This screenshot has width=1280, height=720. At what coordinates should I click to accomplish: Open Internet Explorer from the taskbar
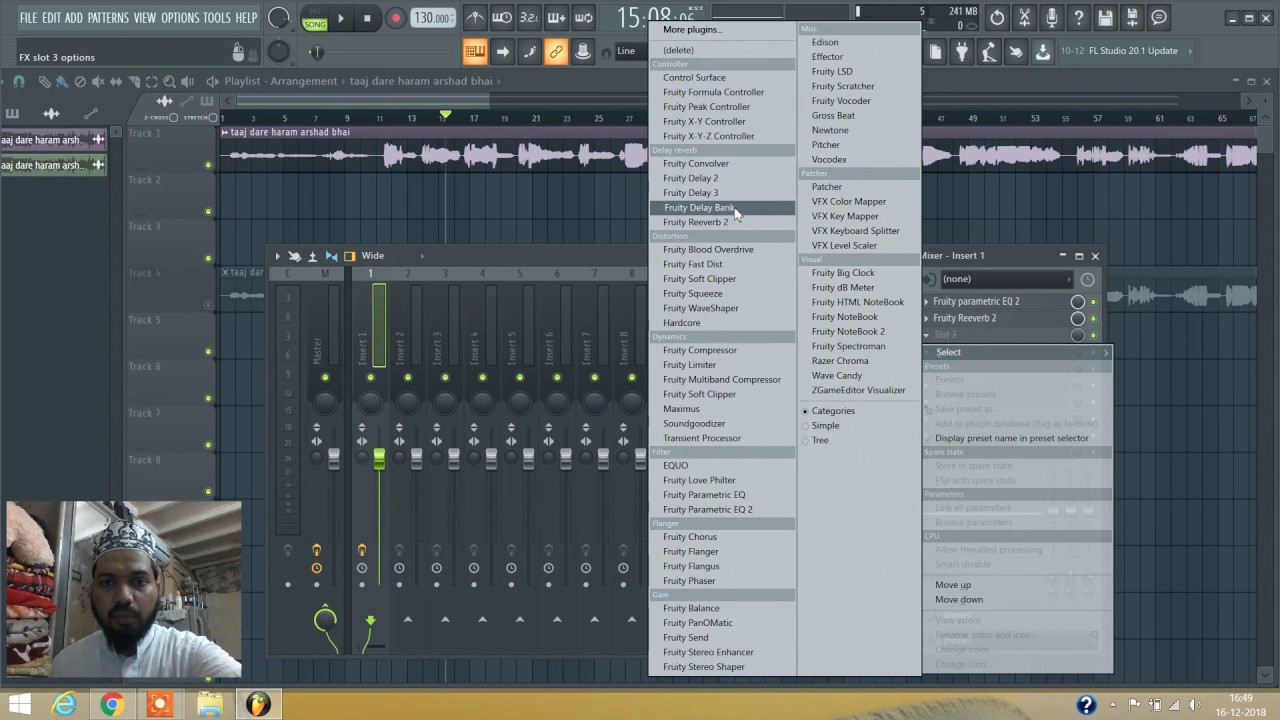pyautogui.click(x=65, y=705)
